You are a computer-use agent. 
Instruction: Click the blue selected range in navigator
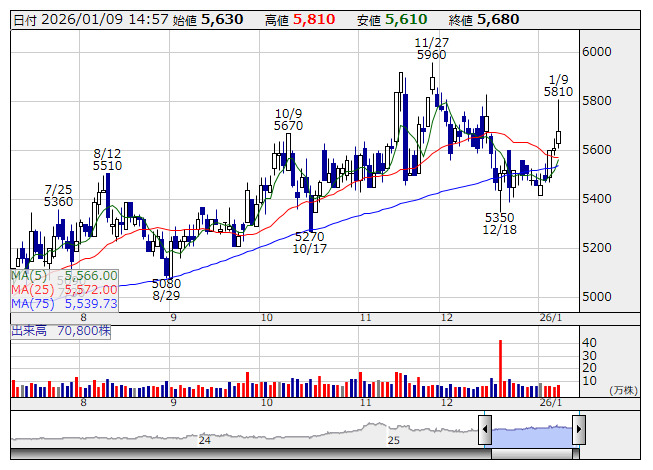click(532, 436)
